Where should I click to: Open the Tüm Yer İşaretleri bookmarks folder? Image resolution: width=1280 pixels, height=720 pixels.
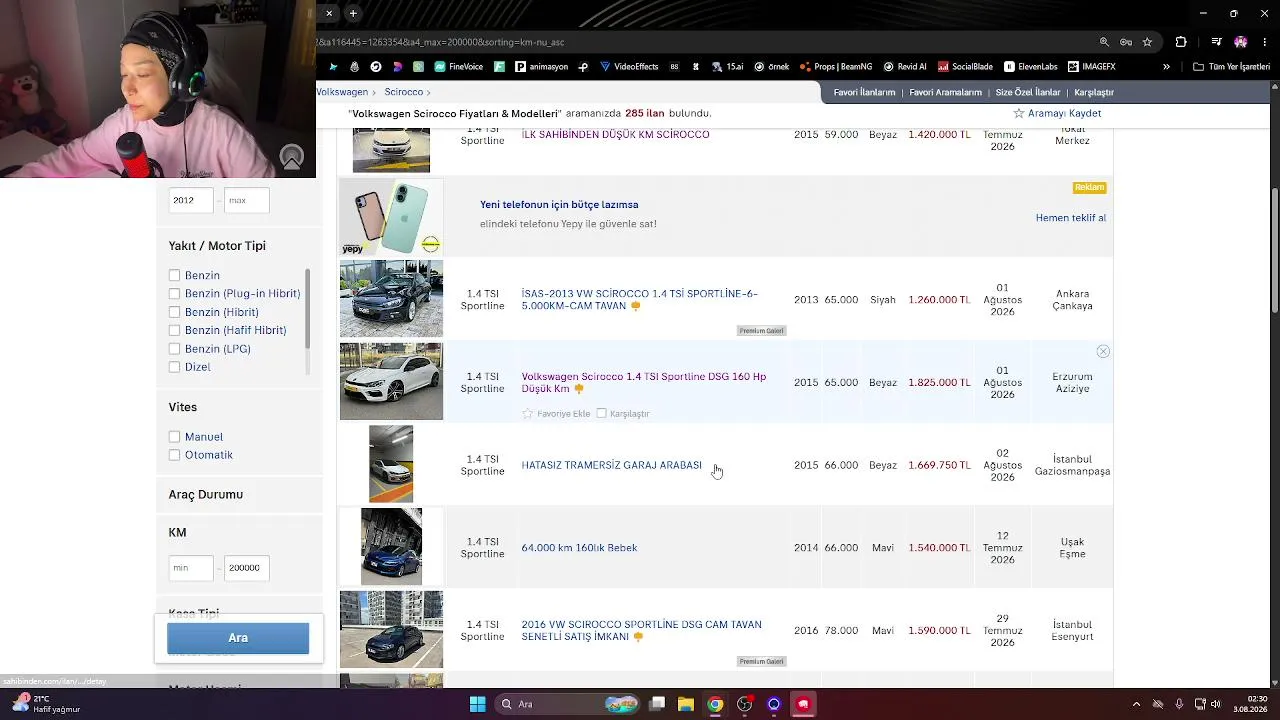(1231, 67)
